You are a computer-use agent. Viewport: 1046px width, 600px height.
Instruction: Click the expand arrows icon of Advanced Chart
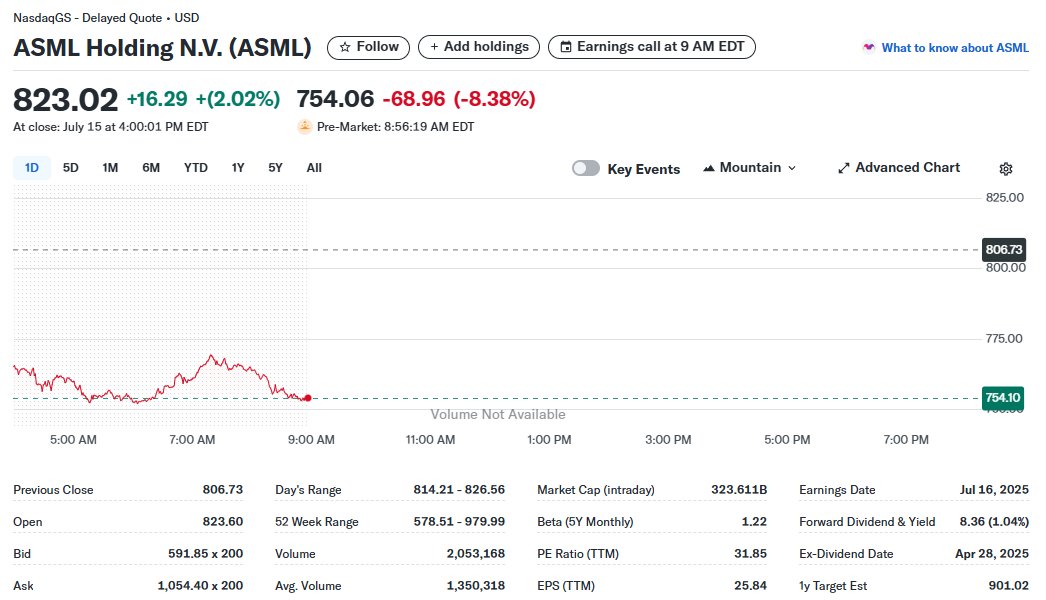point(844,168)
